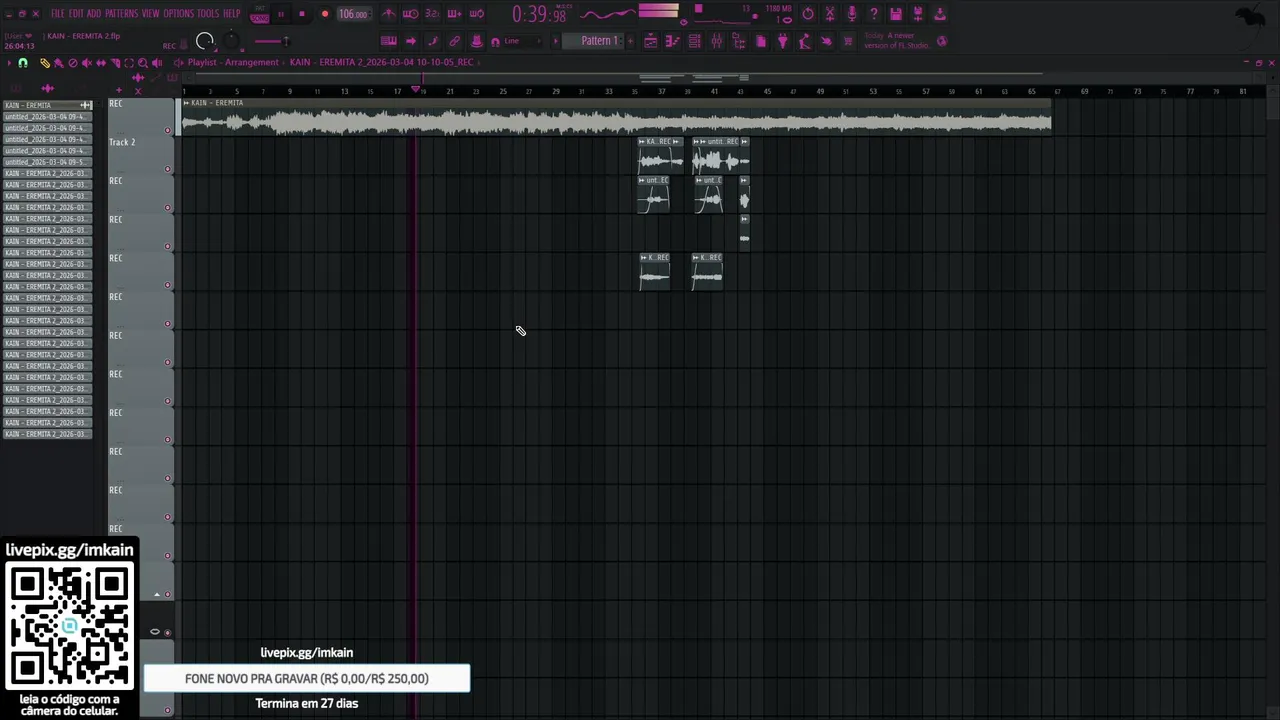Click the time display 0:39:98
Viewport: 1280px width, 720px height.
[x=539, y=14]
